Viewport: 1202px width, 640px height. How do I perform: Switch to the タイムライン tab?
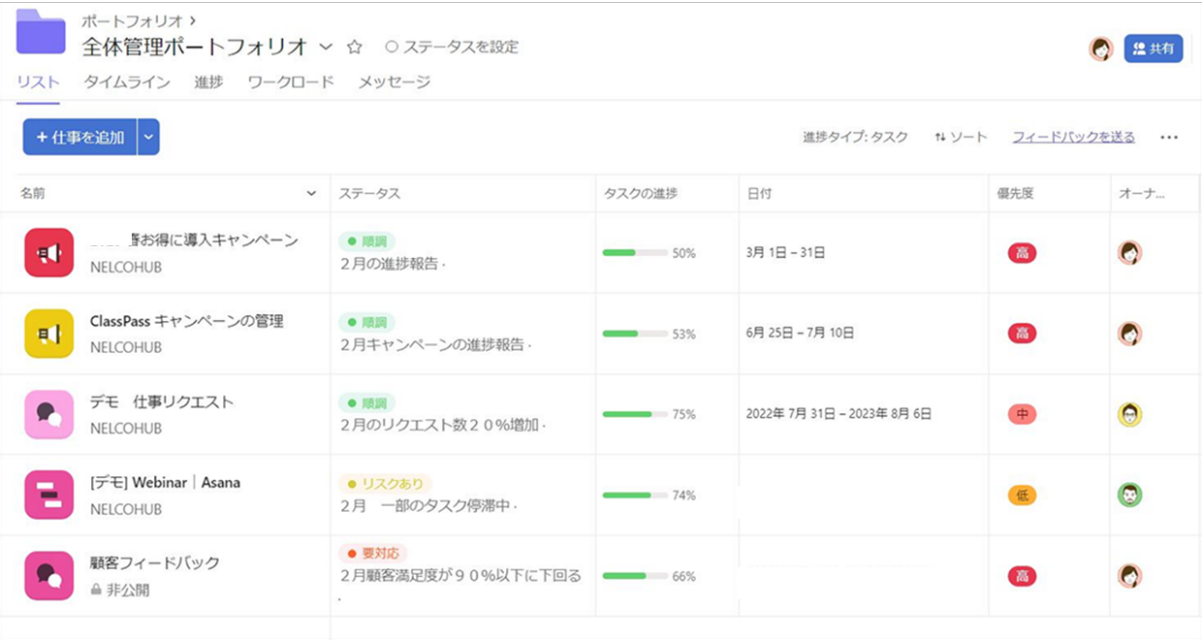tap(126, 82)
